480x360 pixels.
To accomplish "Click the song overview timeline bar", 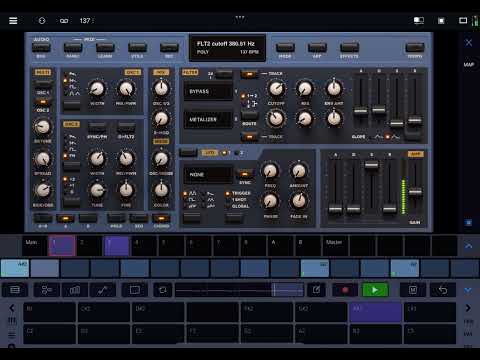I will point(239,290).
